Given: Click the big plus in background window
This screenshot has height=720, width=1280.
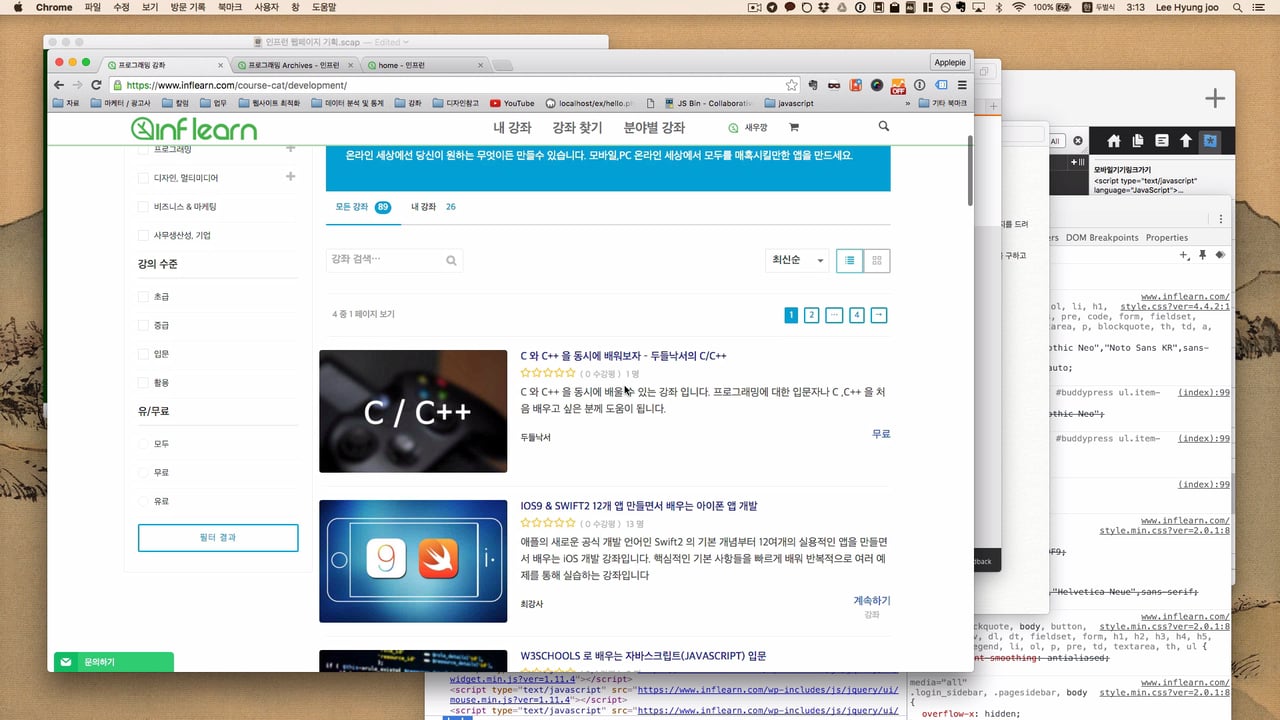Looking at the screenshot, I should coord(1215,98).
